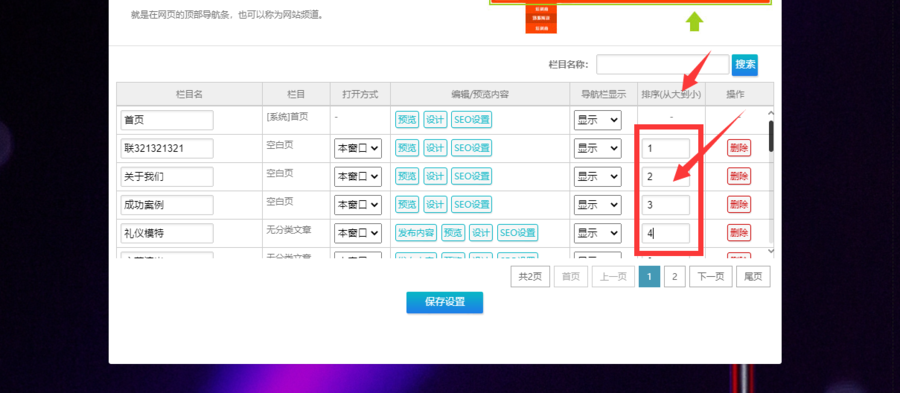The height and width of the screenshot is (393, 900).
Task: Click 上一页 previous page button
Action: (x=613, y=277)
